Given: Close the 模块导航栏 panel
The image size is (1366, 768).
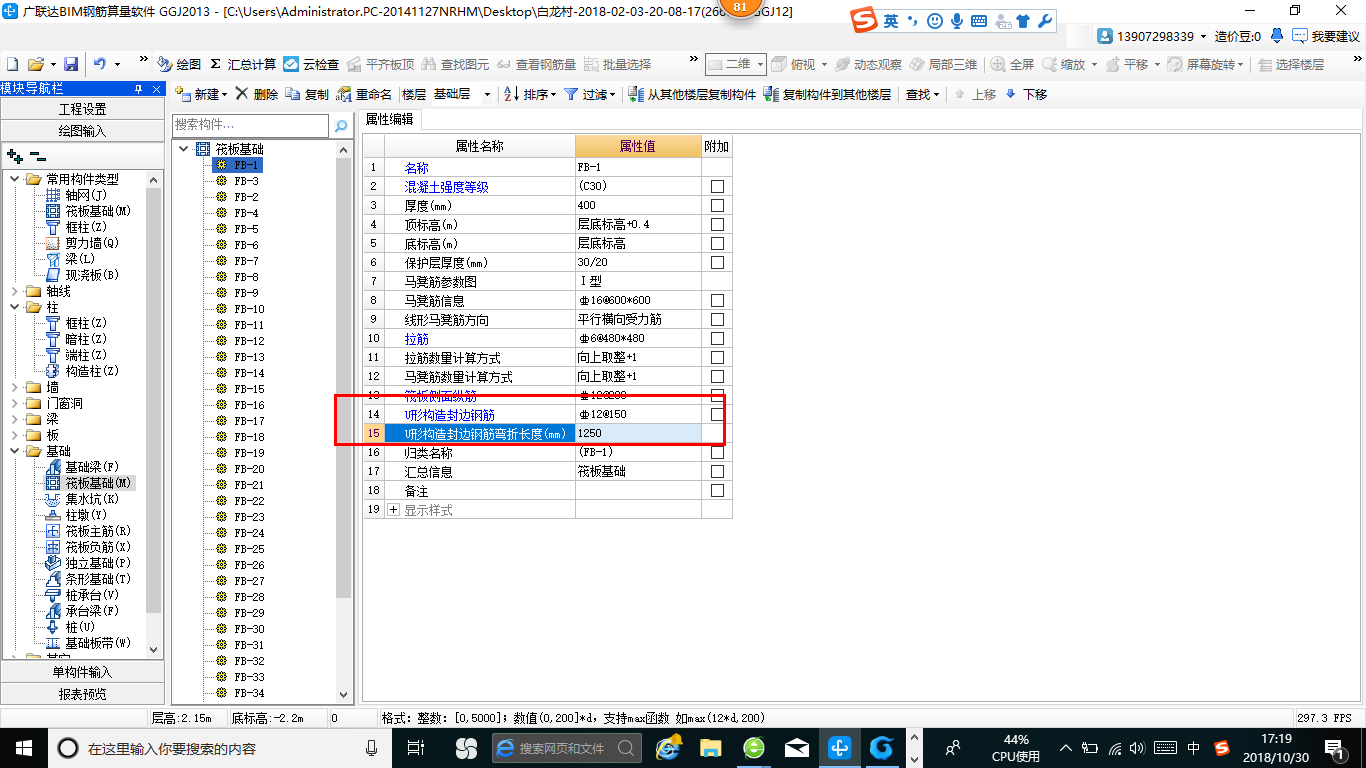Looking at the screenshot, I should coord(157,89).
